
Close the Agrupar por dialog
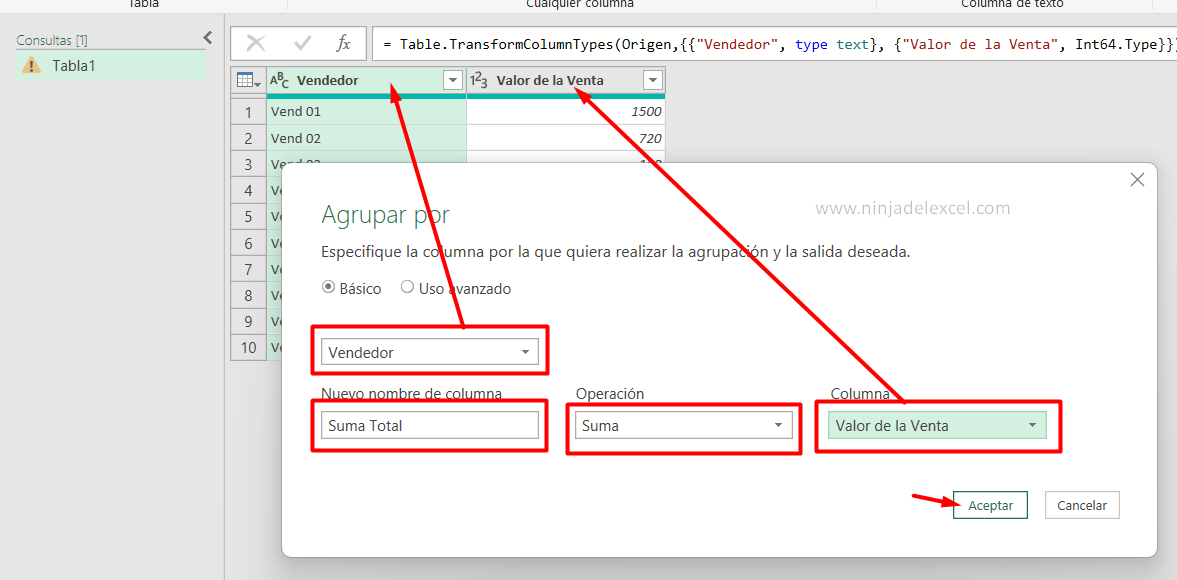(x=1137, y=180)
